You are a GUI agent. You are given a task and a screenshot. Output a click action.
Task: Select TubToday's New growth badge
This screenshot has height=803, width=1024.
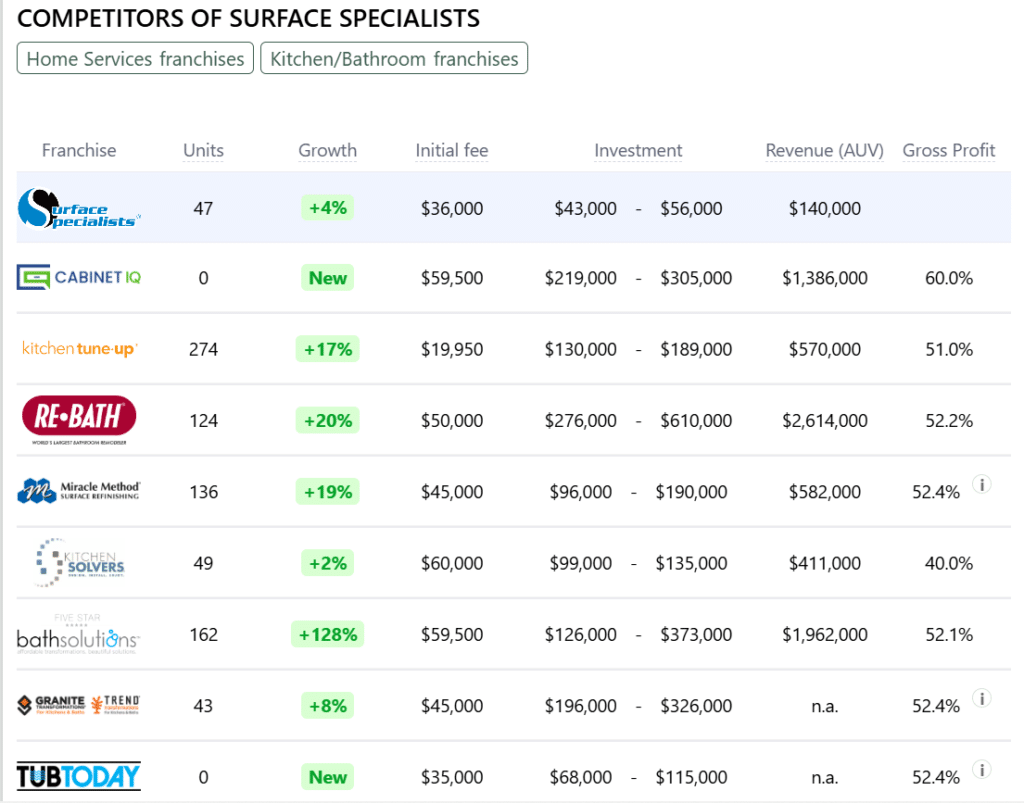[327, 776]
